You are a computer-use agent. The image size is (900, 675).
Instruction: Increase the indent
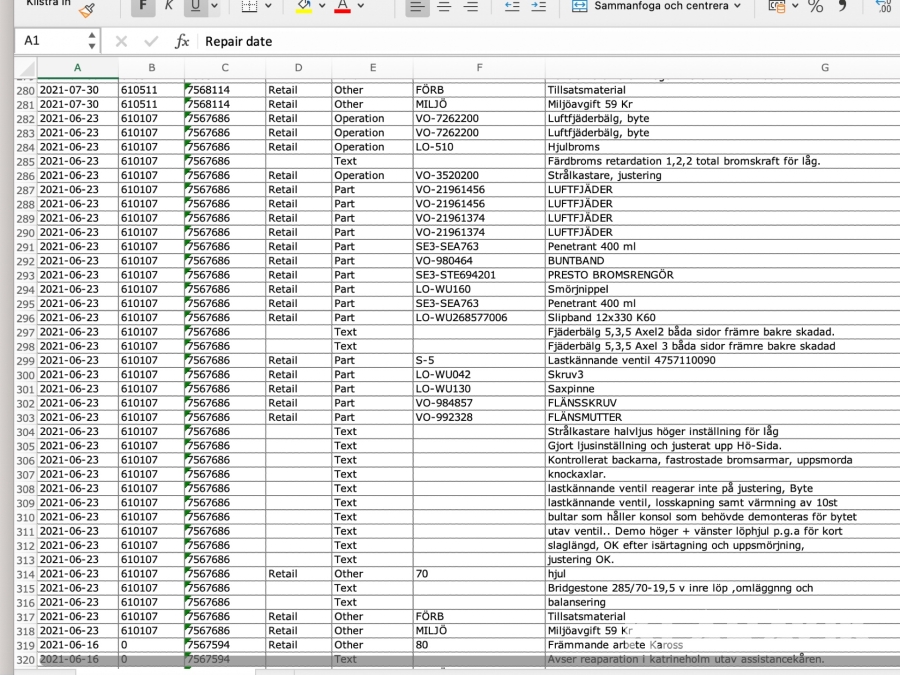point(538,7)
